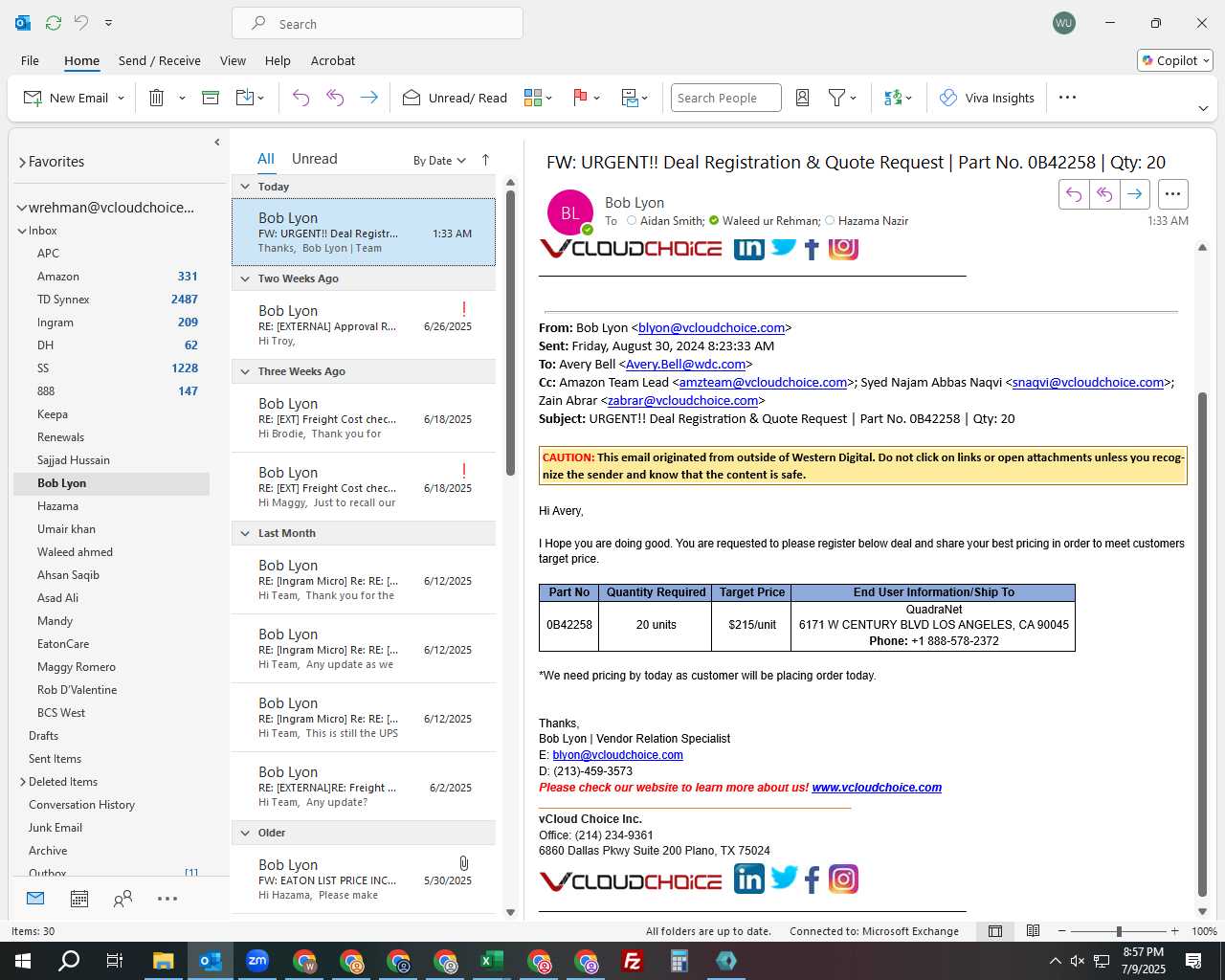This screenshot has height=980, width=1225.
Task: Collapse the Two Weeks Ago group
Action: pos(245,278)
